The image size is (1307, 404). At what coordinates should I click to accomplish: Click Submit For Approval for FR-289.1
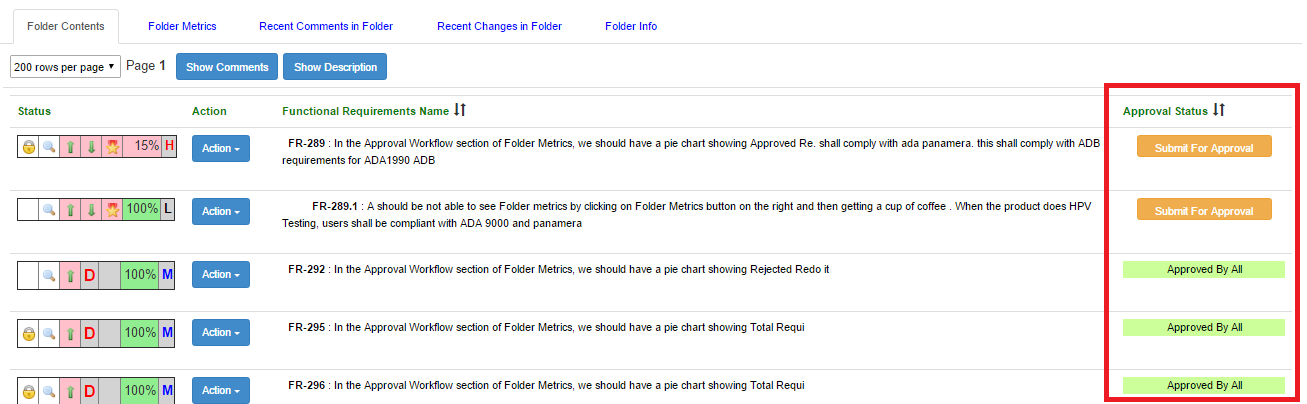tap(1204, 210)
